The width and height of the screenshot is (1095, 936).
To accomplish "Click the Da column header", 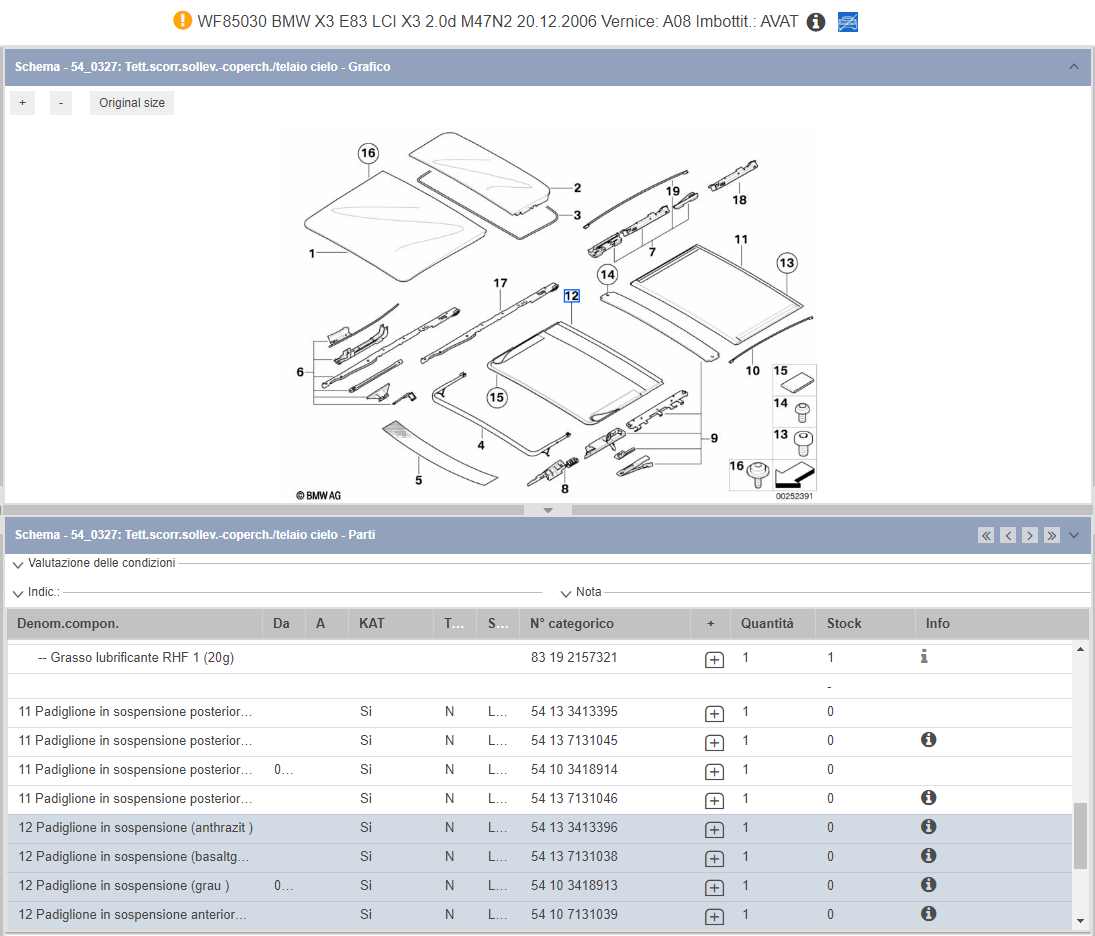I will tap(284, 623).
